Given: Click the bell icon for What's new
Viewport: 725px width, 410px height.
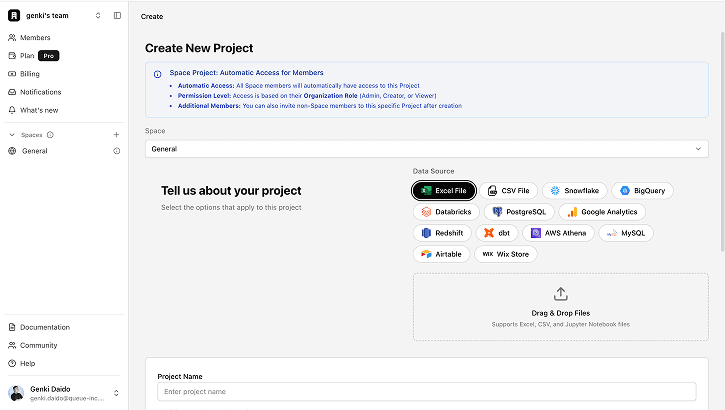Looking at the screenshot, I should point(12,110).
